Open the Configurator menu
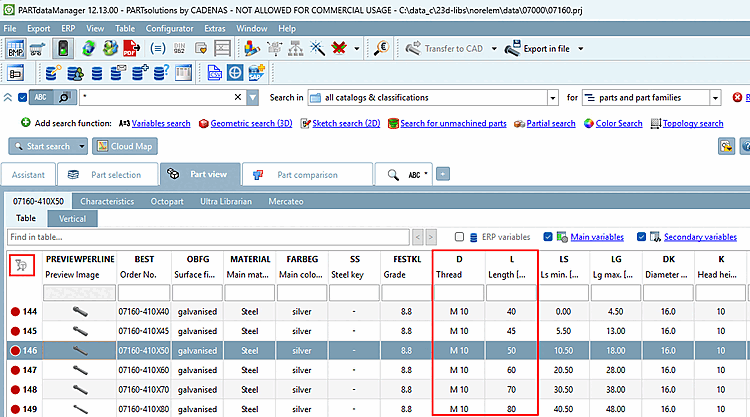The width and height of the screenshot is (750, 417). 169,28
